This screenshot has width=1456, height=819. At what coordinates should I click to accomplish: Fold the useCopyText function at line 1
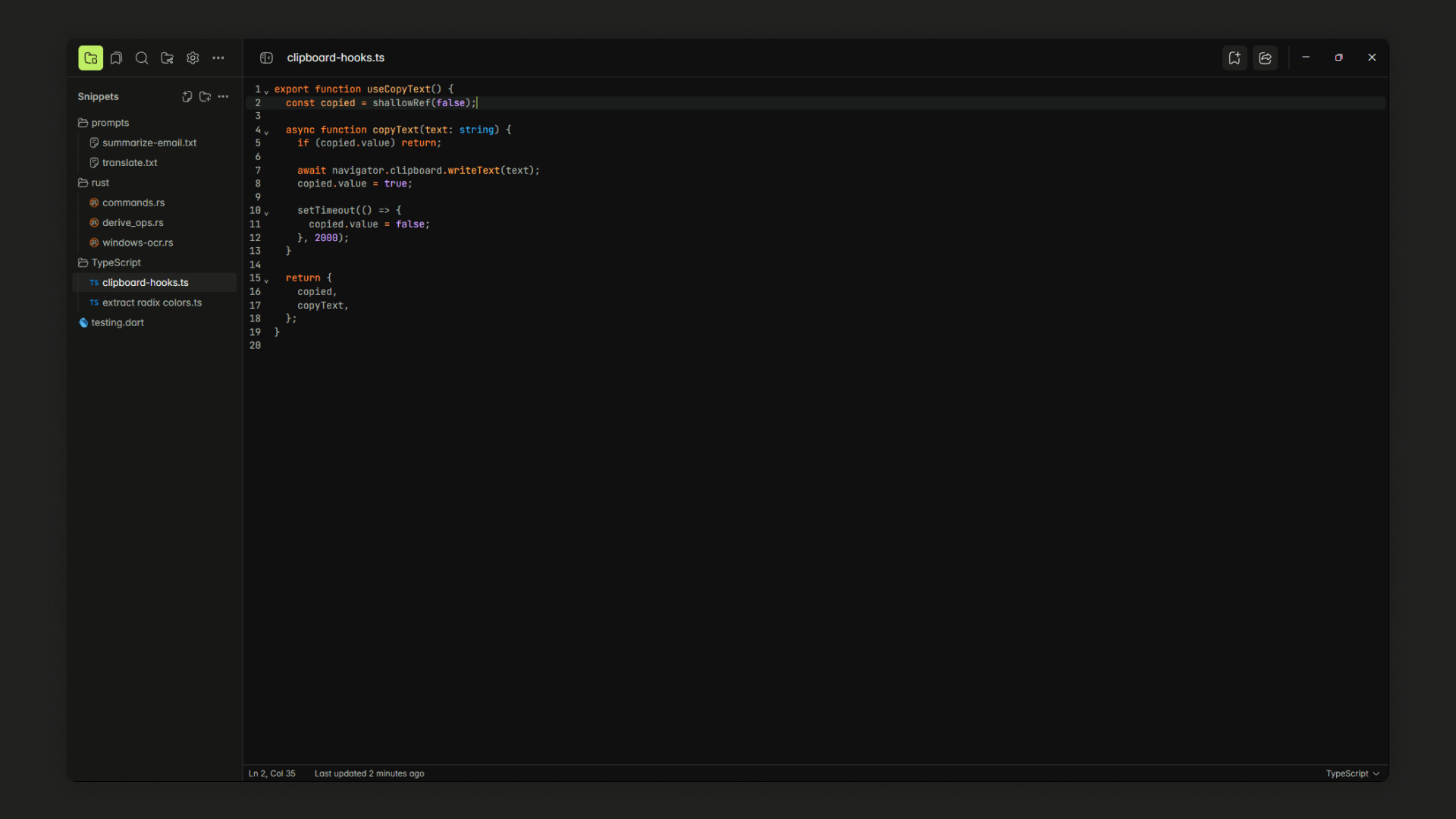266,91
